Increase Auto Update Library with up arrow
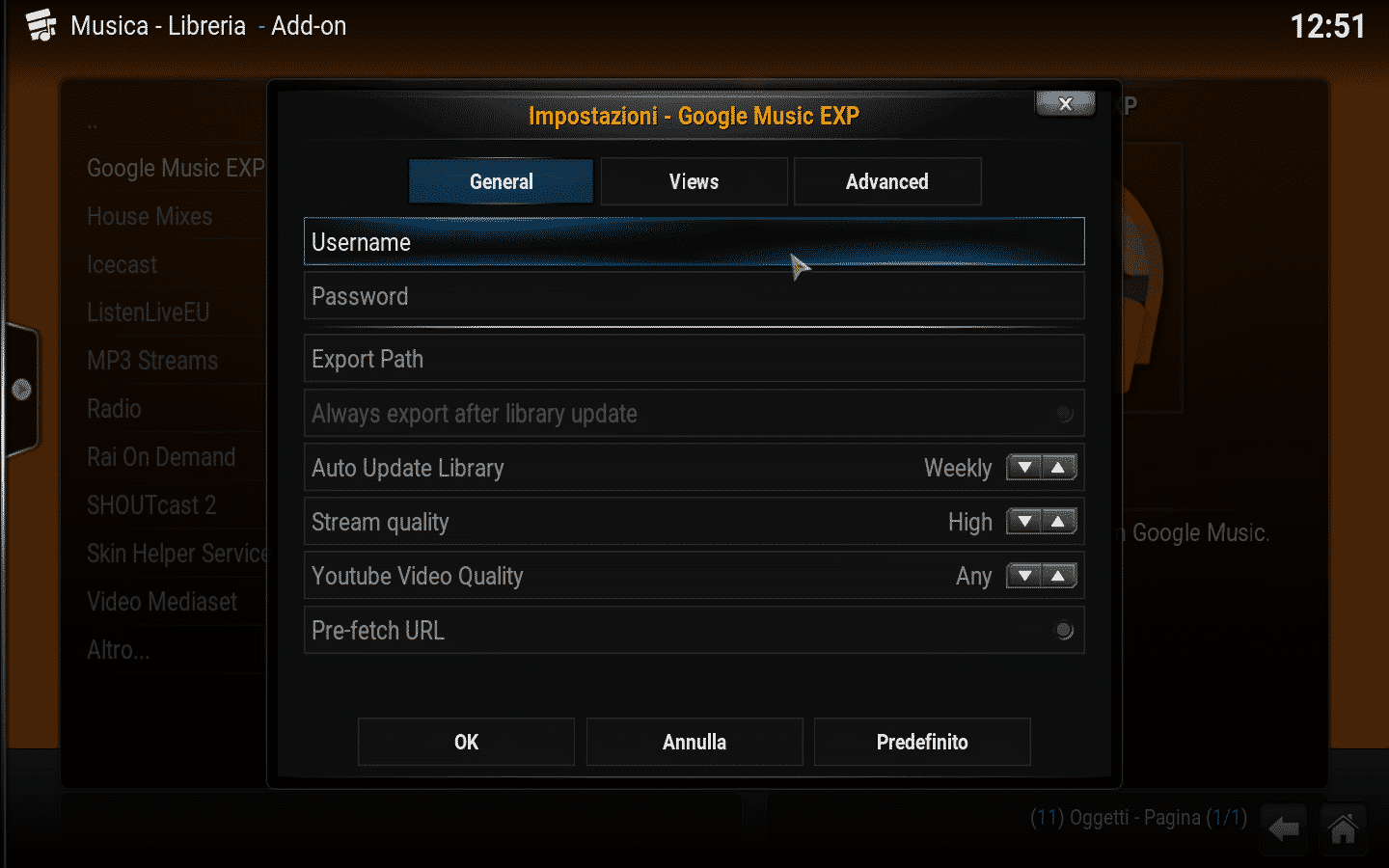This screenshot has width=1389, height=868. pyautogui.click(x=1059, y=468)
